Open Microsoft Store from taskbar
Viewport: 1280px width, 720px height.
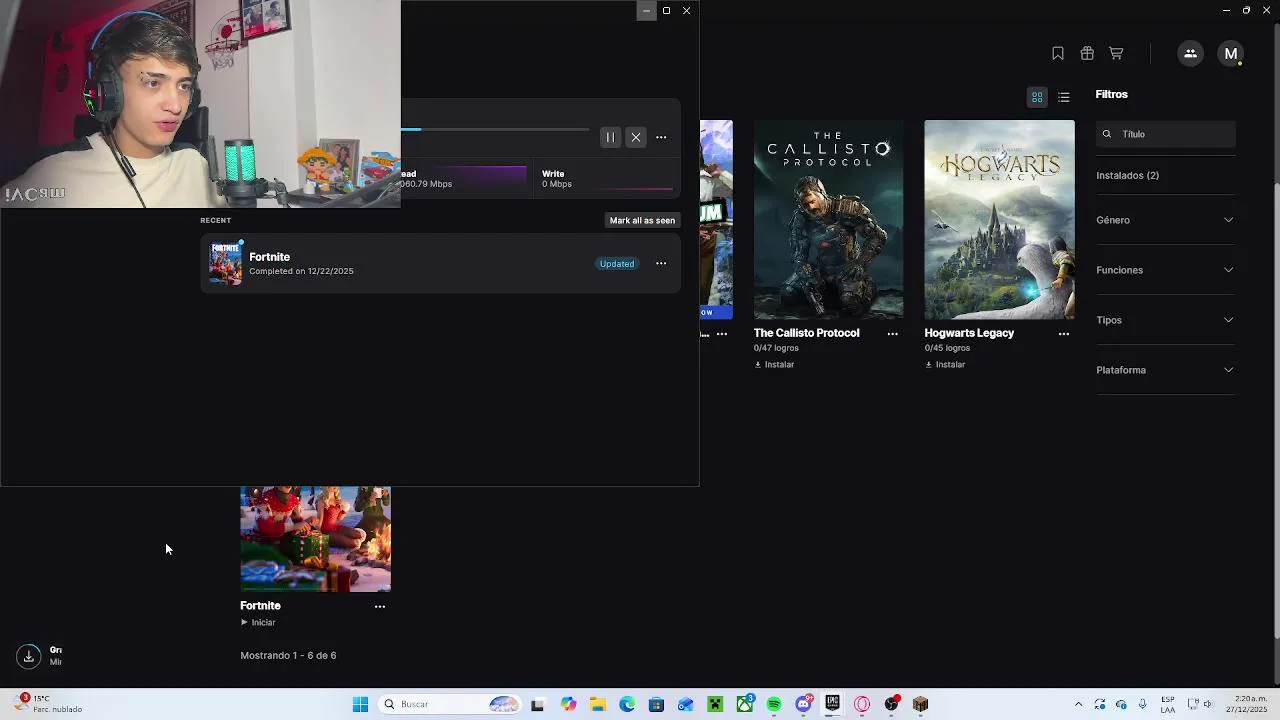[656, 704]
